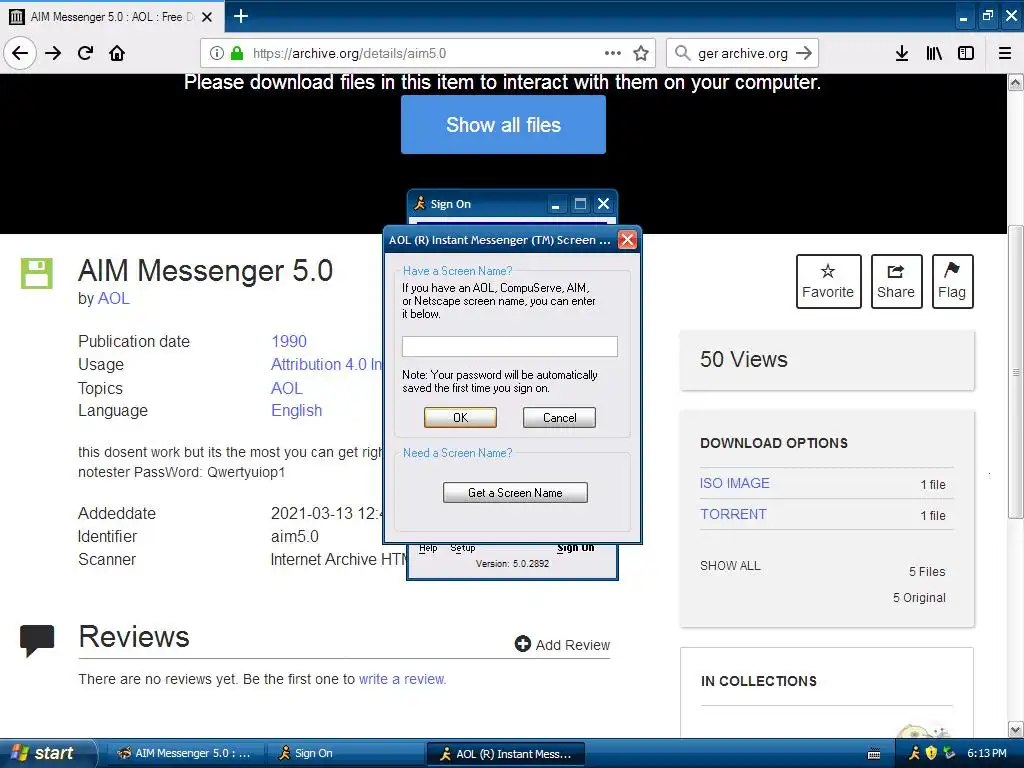
Task: Click the green secure padlock icon
Action: pyautogui.click(x=236, y=53)
